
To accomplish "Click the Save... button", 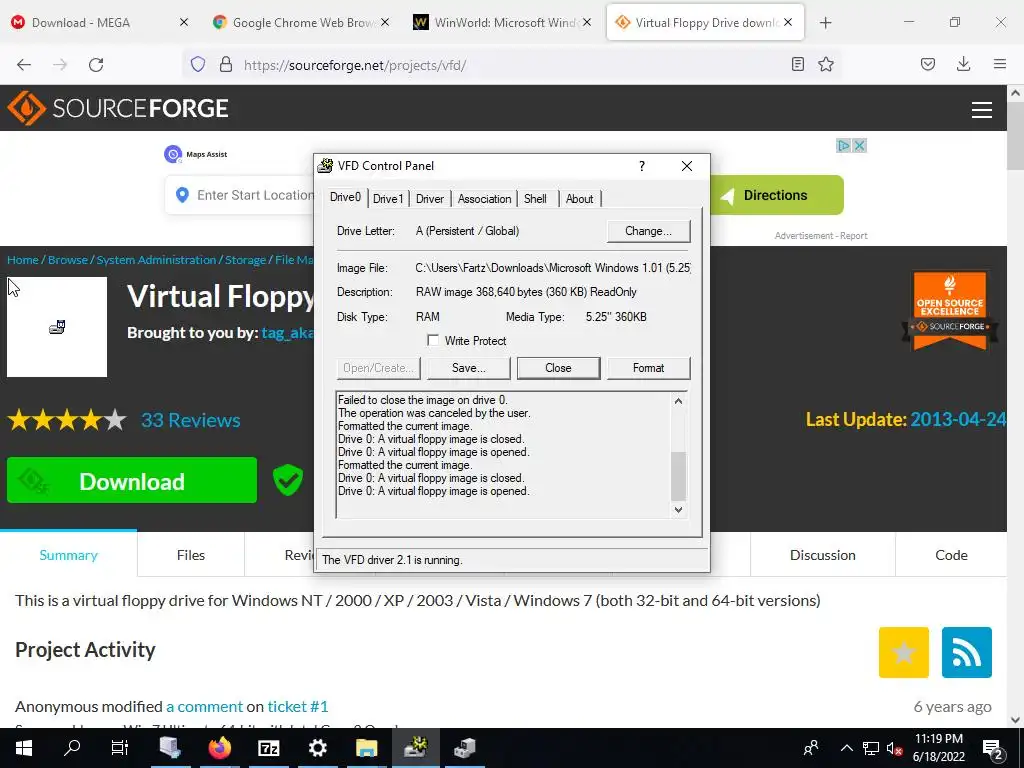I will click(468, 368).
